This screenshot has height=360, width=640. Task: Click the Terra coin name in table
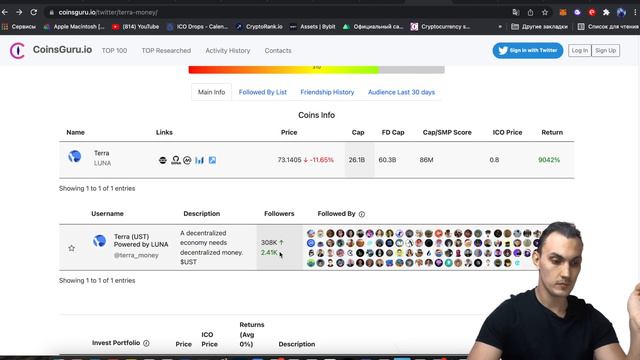(x=102, y=153)
